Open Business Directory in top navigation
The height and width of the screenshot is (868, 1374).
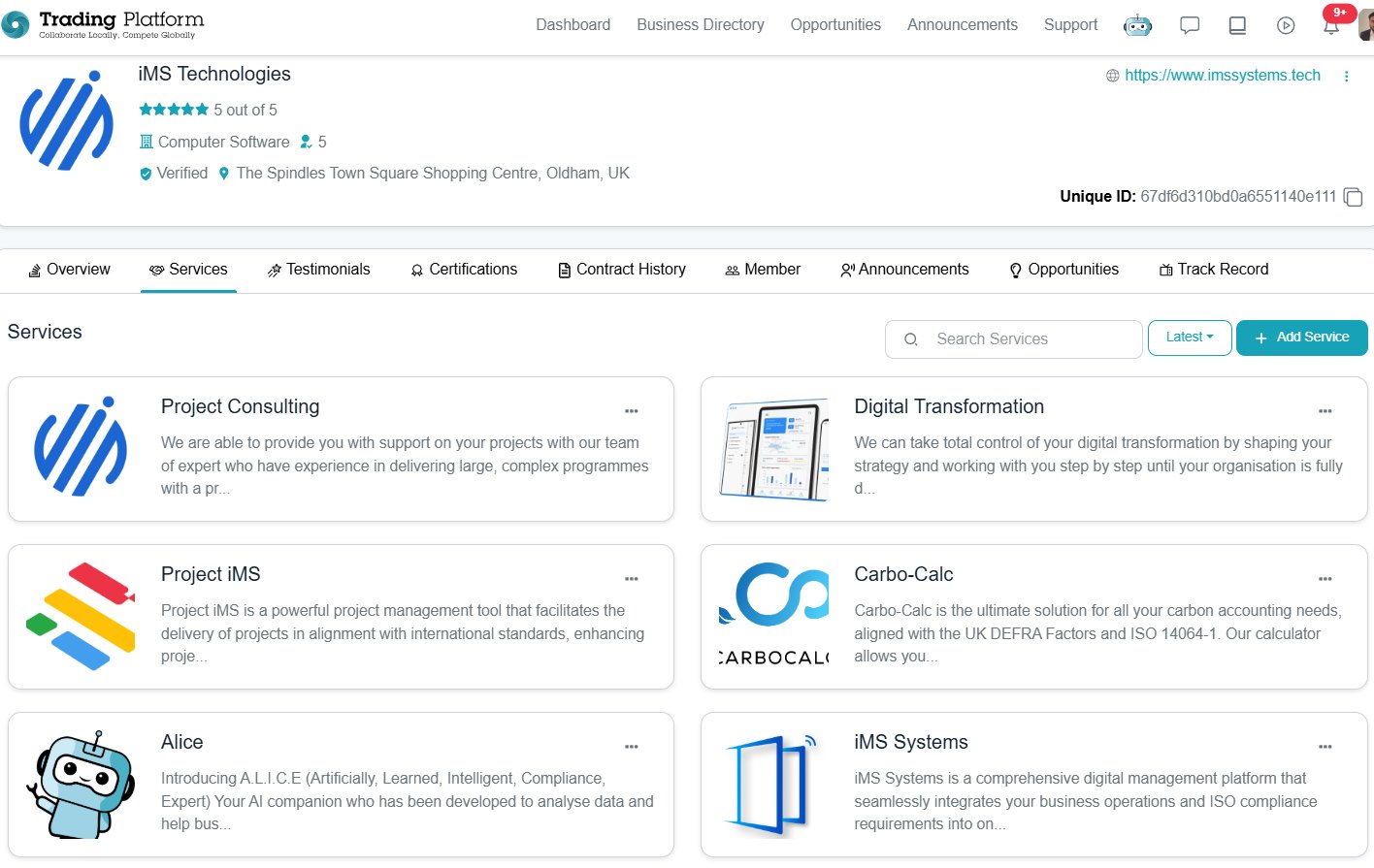(701, 25)
